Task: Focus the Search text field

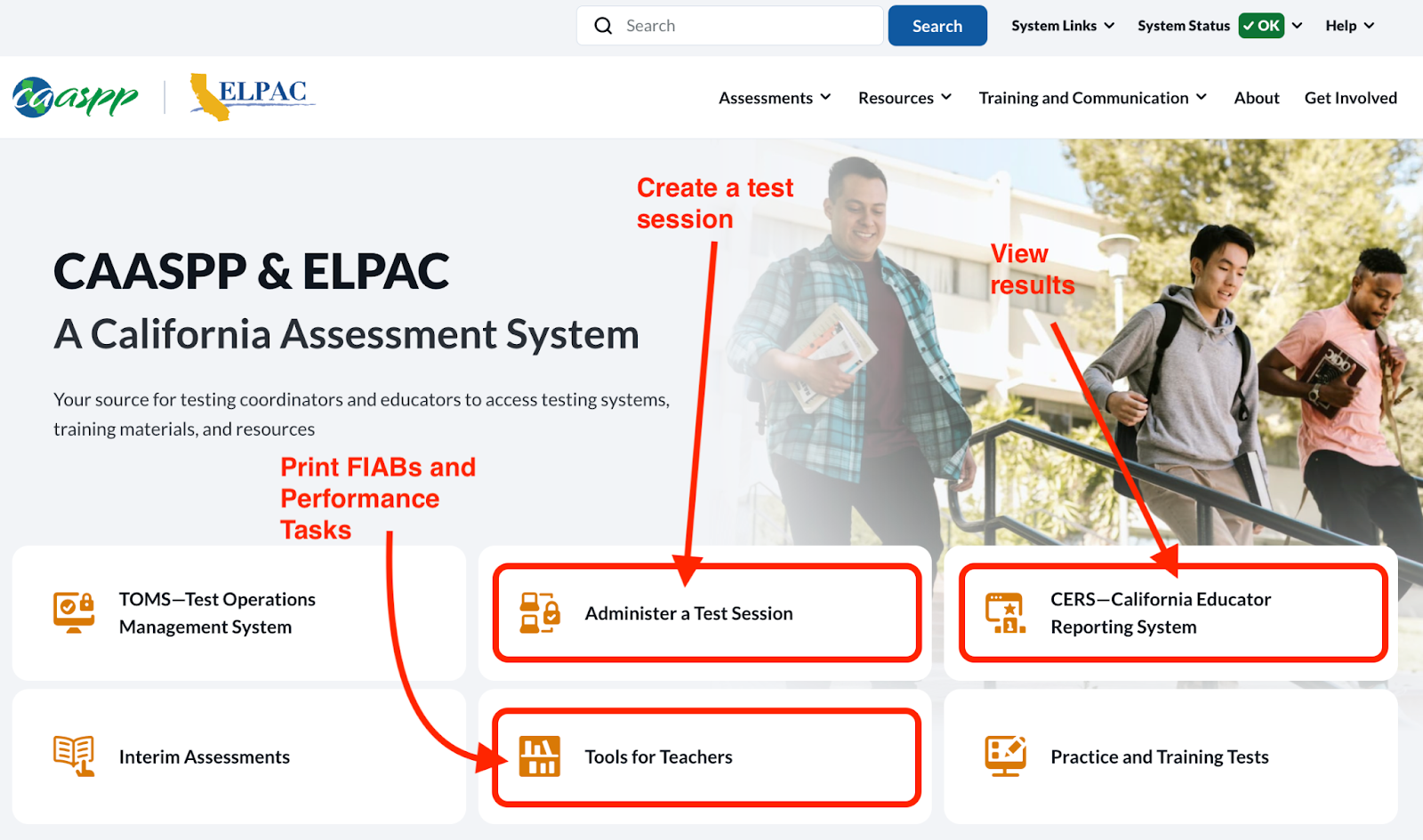Action: [730, 26]
